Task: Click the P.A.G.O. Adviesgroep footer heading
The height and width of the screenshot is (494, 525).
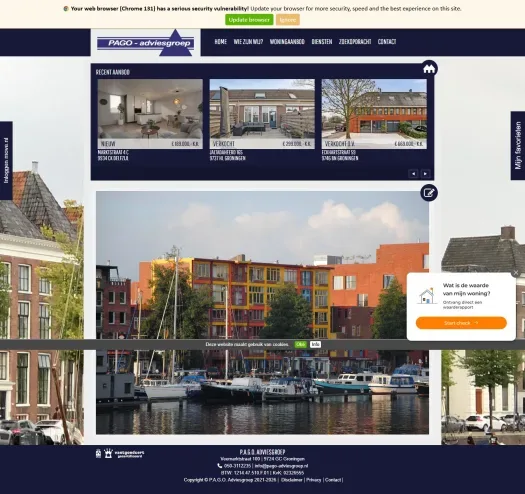Action: click(262, 452)
